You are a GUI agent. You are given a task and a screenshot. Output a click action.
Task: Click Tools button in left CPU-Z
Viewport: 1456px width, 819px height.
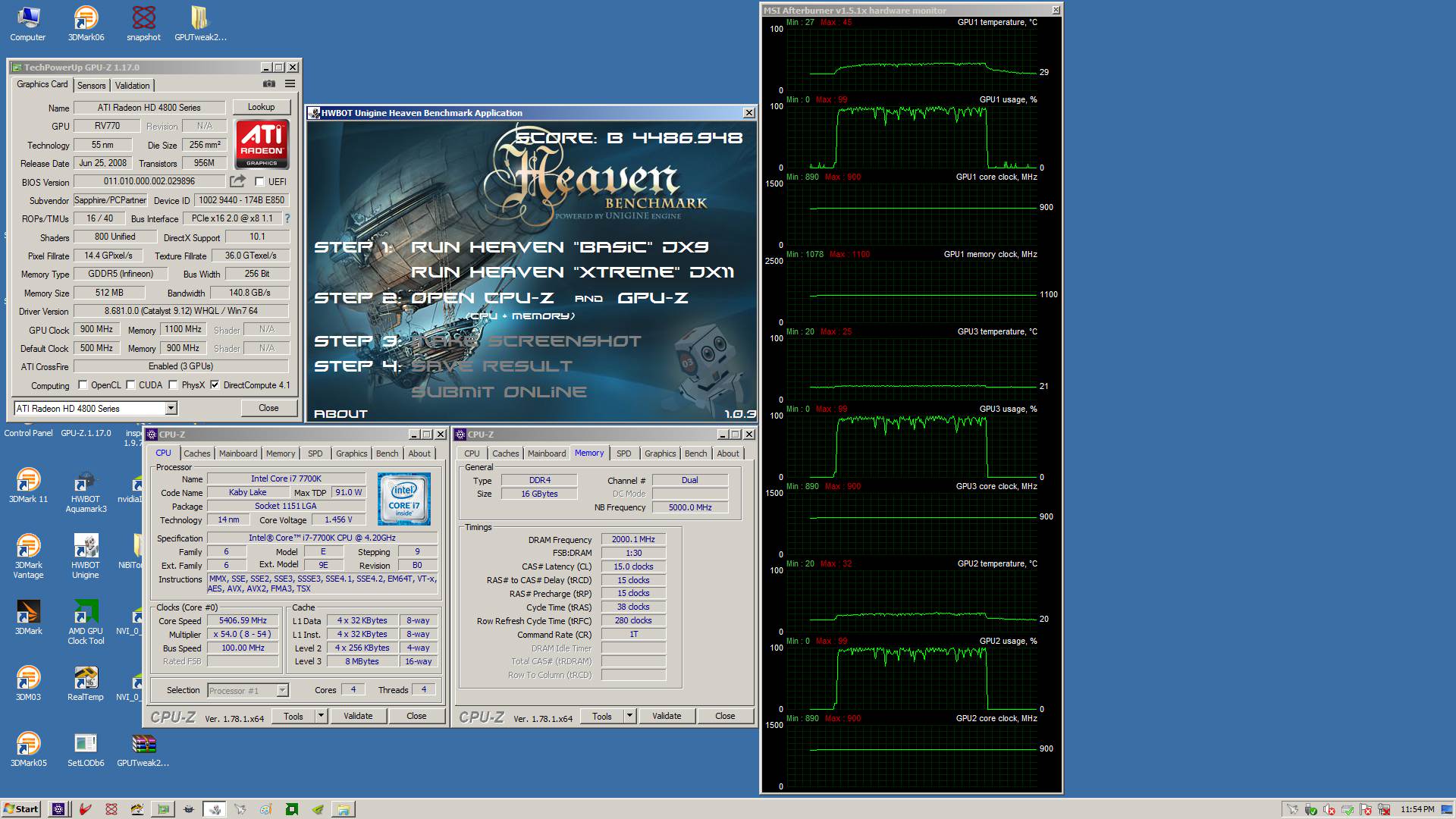[293, 716]
